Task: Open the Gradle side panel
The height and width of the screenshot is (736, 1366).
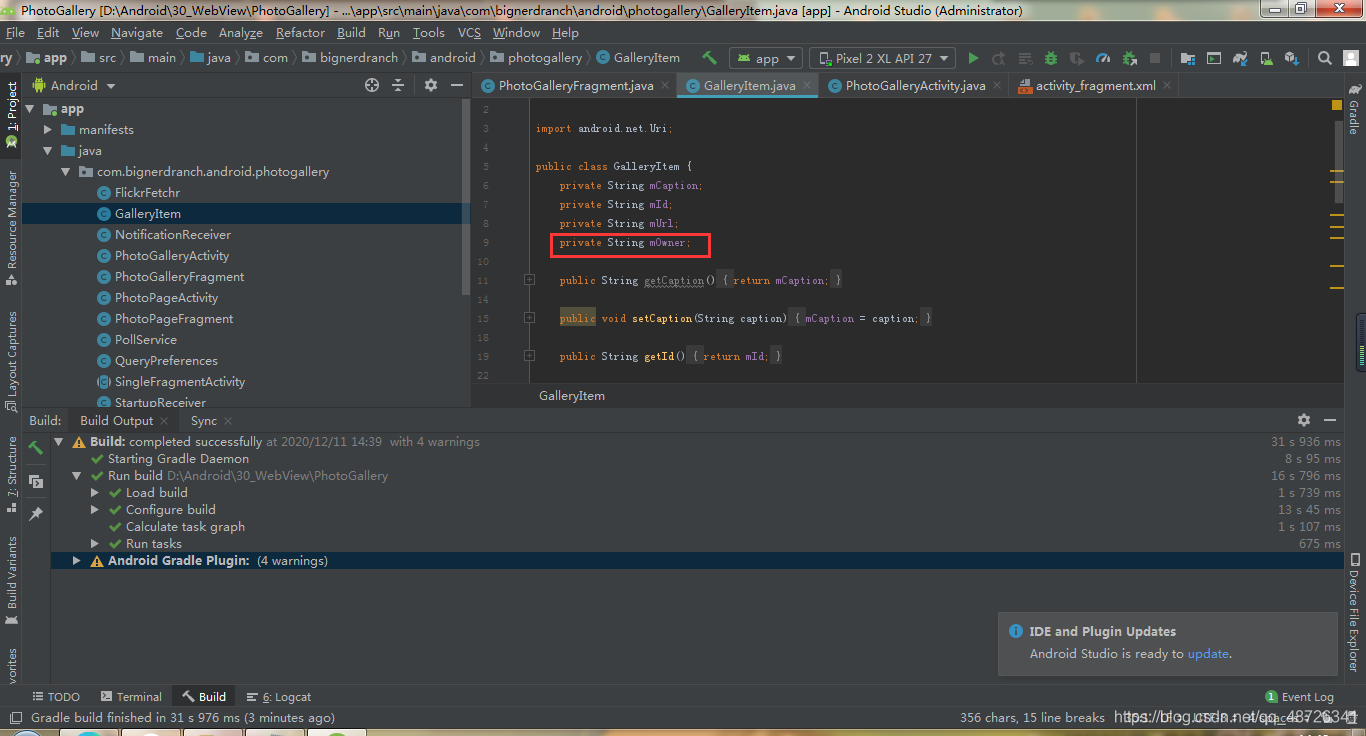Action: (1354, 110)
